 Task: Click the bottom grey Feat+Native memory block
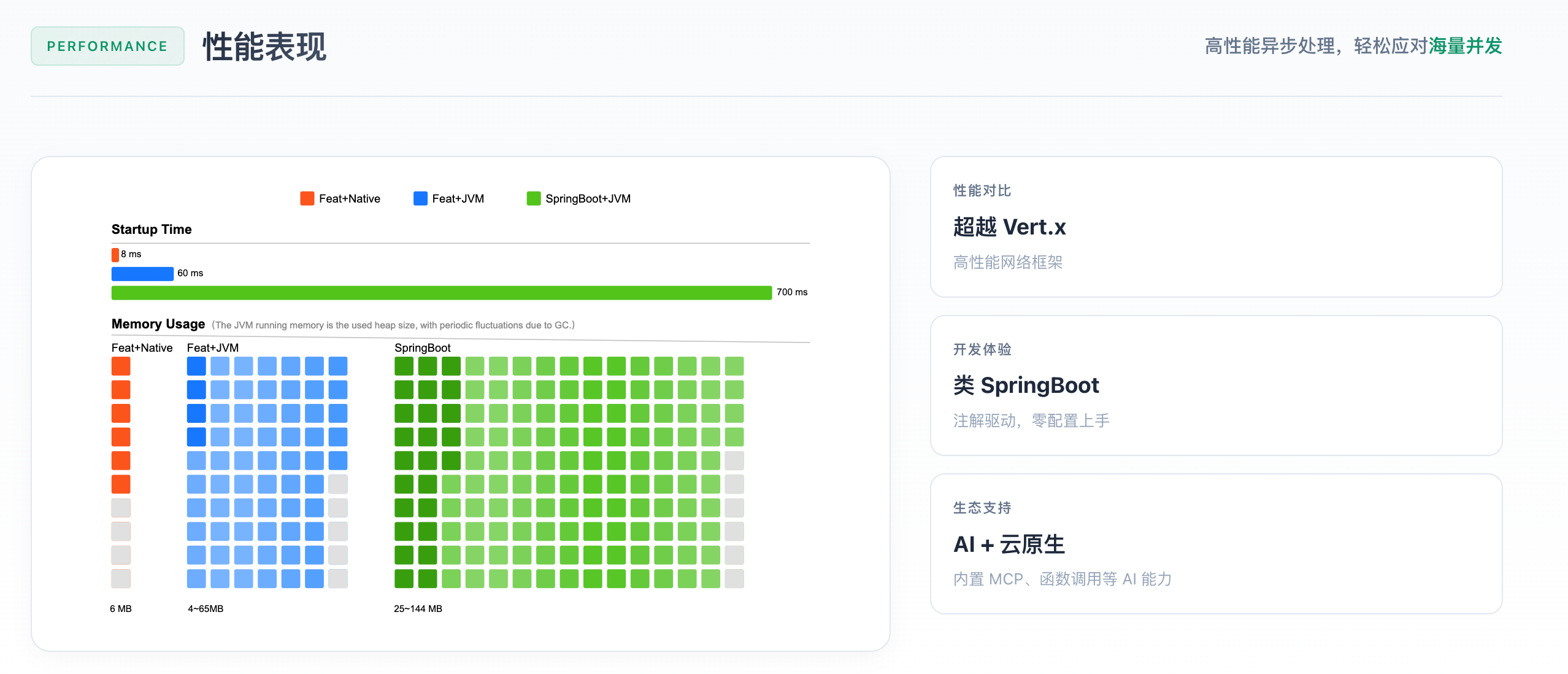[x=121, y=579]
